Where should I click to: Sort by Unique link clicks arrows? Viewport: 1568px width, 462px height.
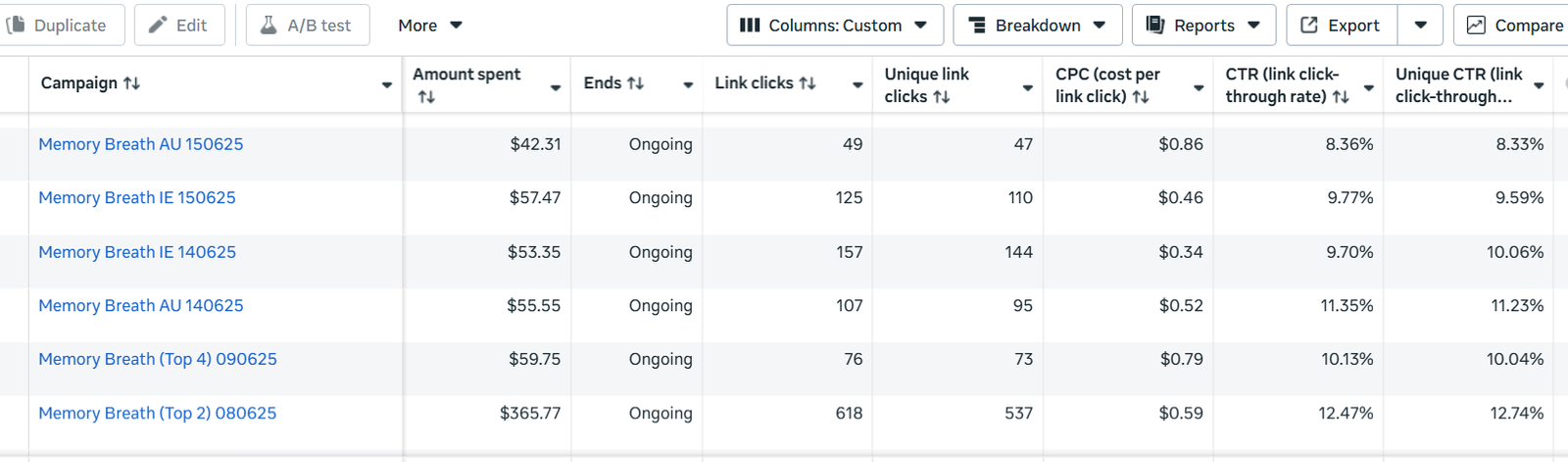click(x=941, y=97)
